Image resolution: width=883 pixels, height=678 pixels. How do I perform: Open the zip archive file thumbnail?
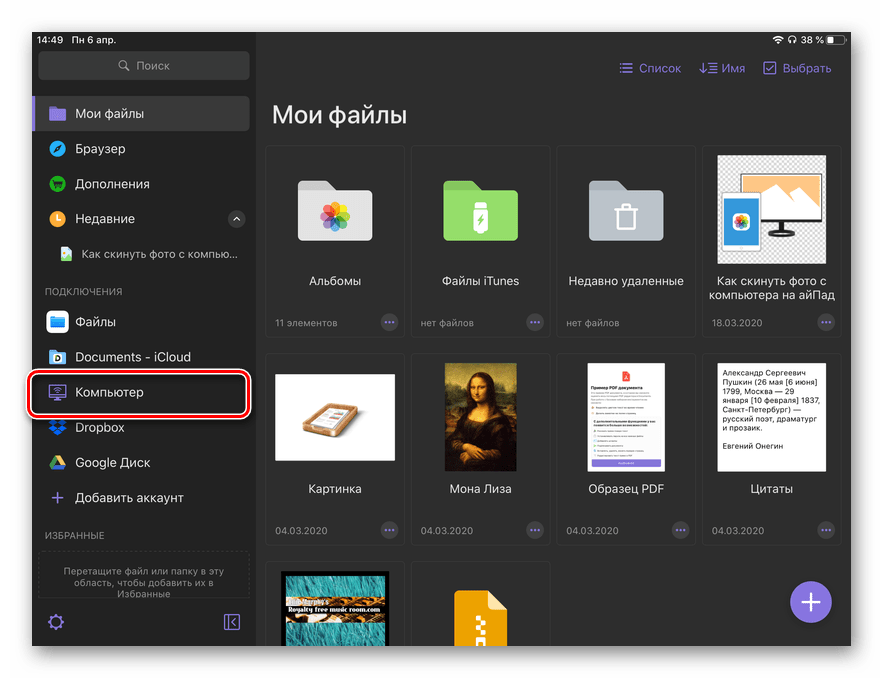480,618
